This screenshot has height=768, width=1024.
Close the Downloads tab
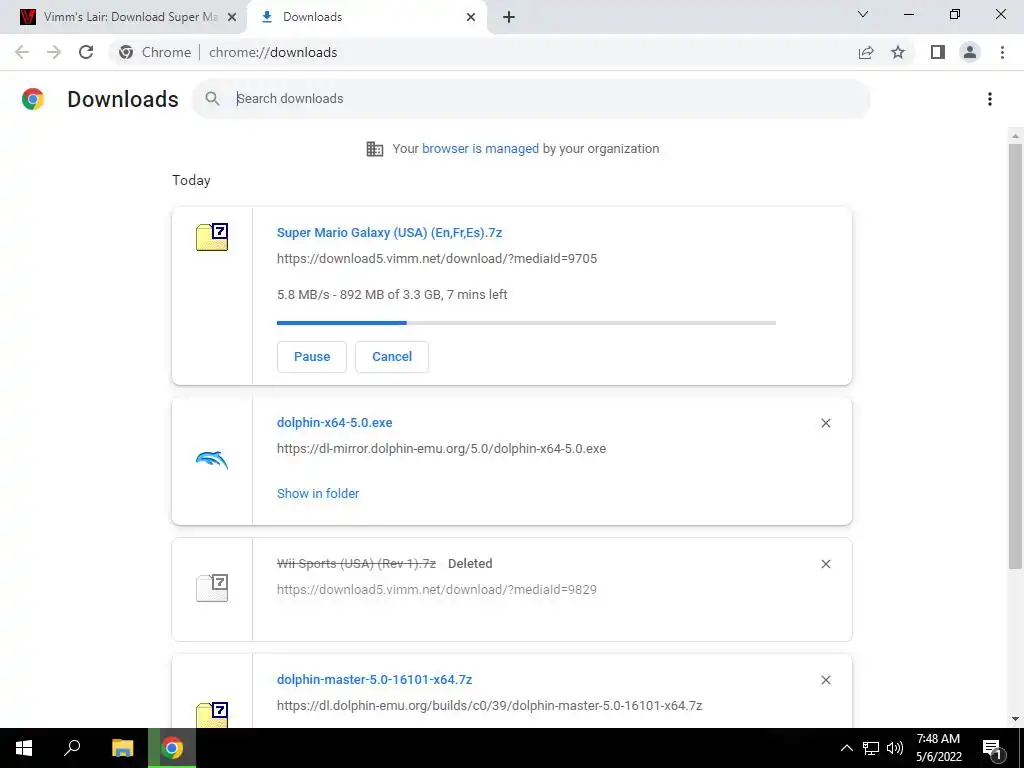click(471, 17)
